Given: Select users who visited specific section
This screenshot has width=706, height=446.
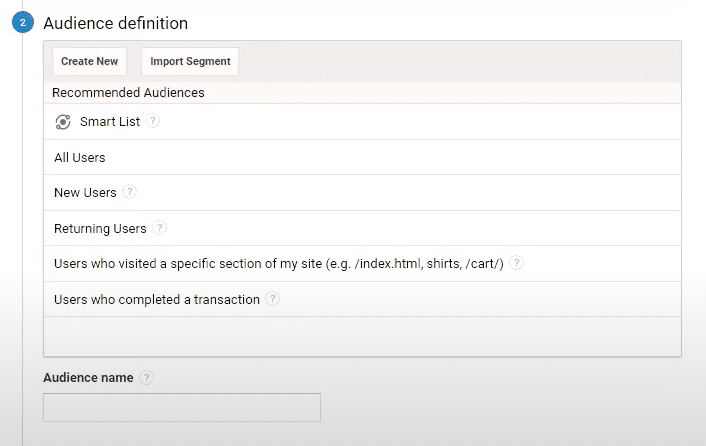Looking at the screenshot, I should pyautogui.click(x=362, y=264).
